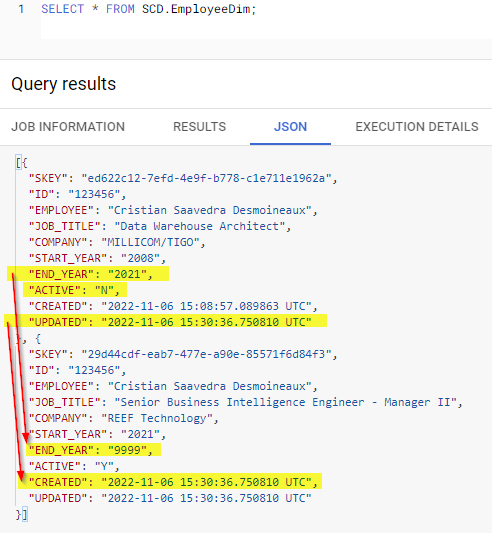Click CREATED timestamp 15:08:57.089863 UTC

206,306
